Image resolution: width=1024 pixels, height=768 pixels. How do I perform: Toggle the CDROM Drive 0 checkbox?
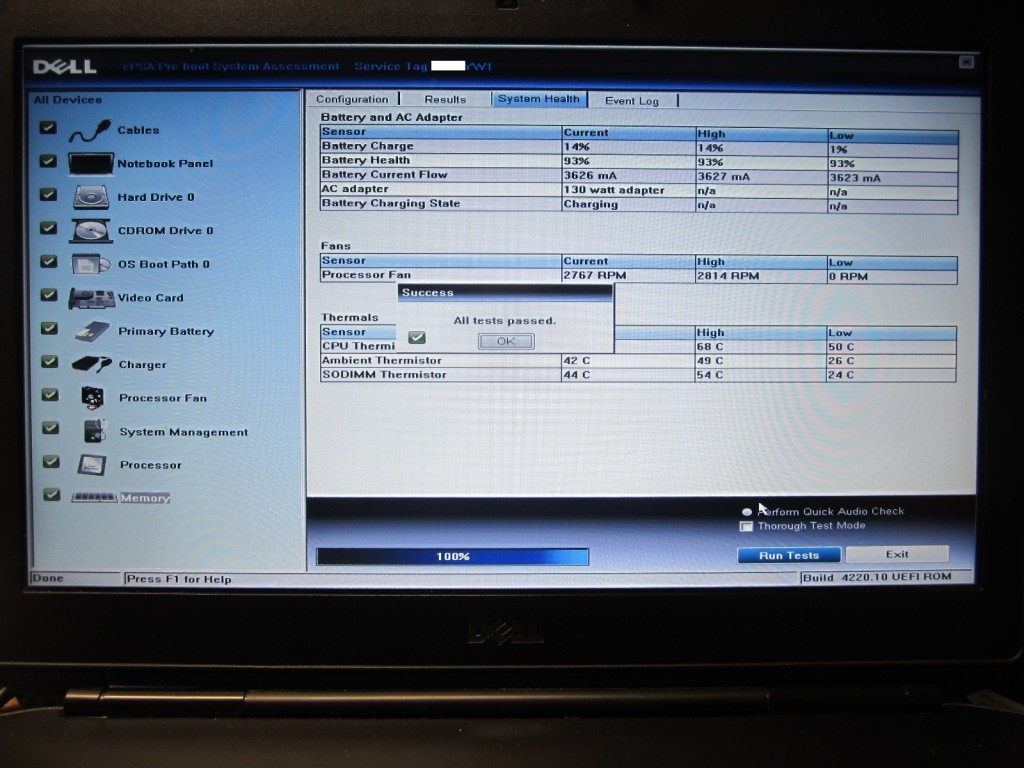(x=48, y=228)
